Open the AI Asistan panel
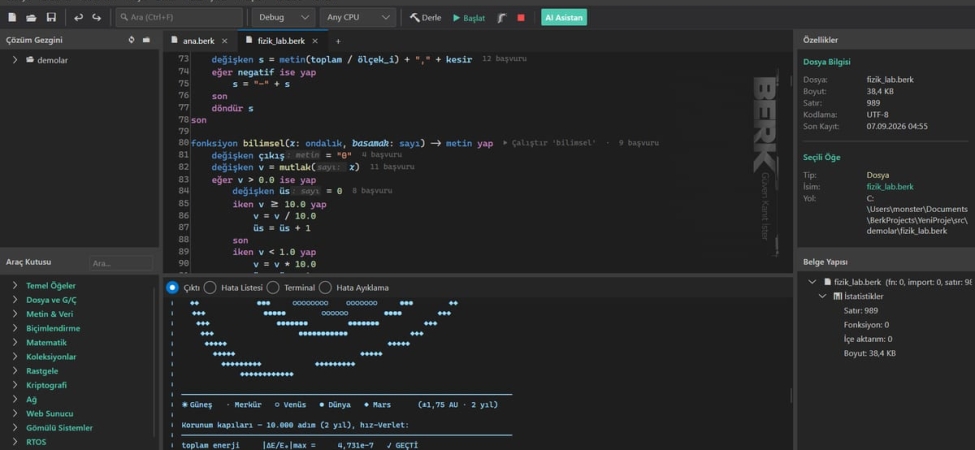This screenshot has width=975, height=450. click(564, 17)
